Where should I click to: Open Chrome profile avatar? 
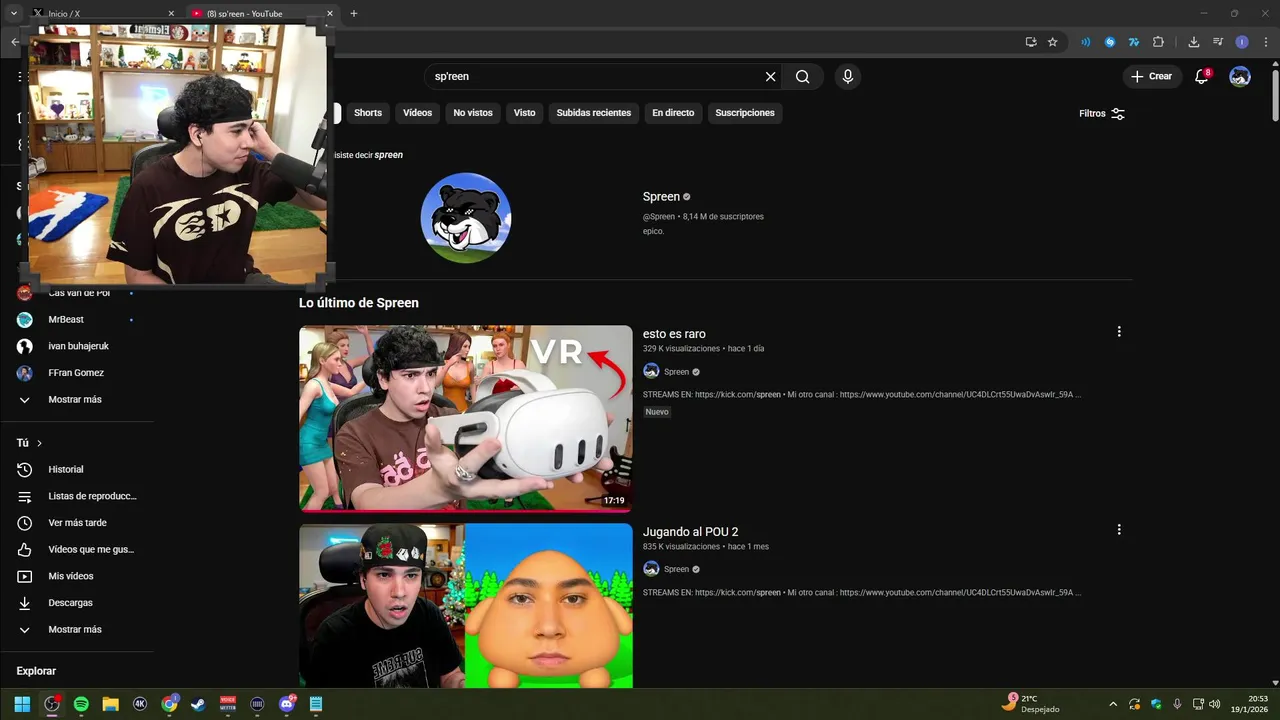1242,42
